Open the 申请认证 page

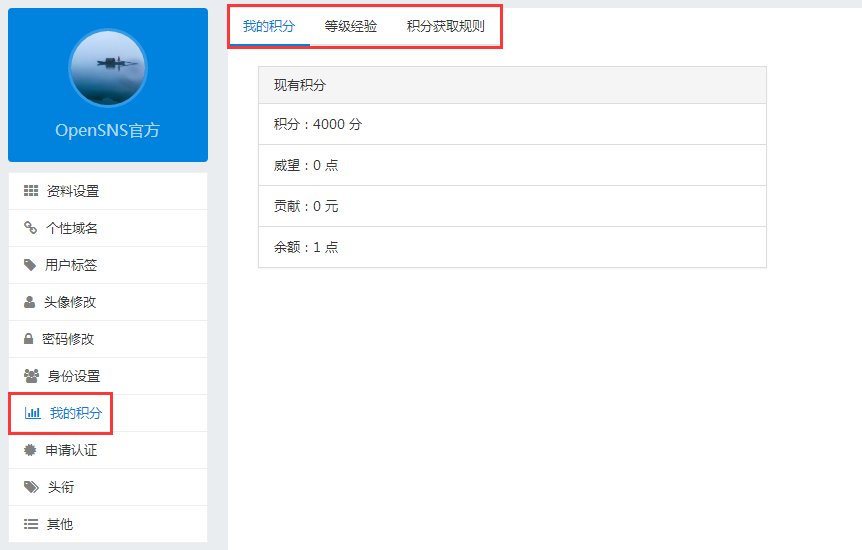click(108, 450)
